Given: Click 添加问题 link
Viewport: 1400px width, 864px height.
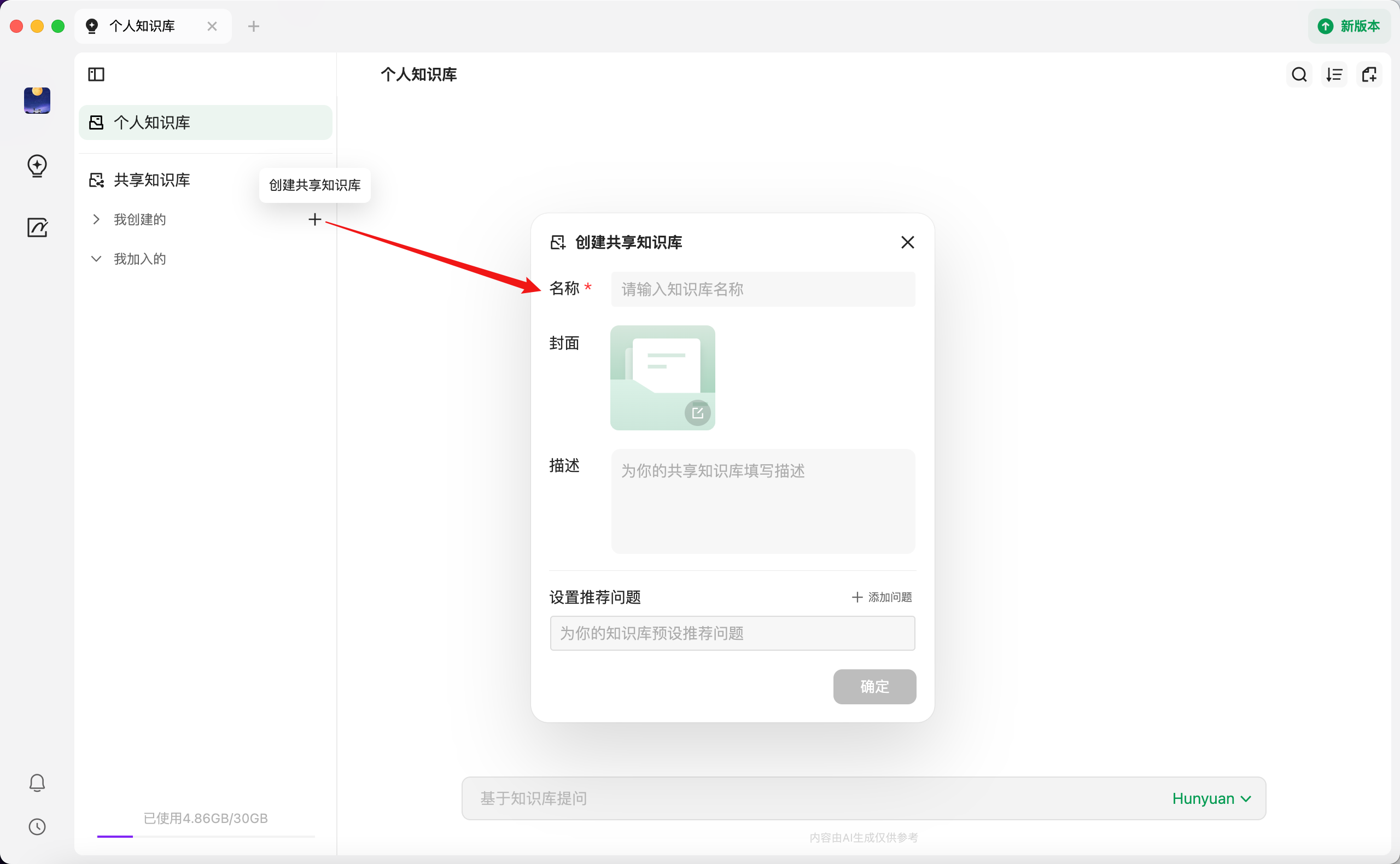Looking at the screenshot, I should tap(882, 597).
